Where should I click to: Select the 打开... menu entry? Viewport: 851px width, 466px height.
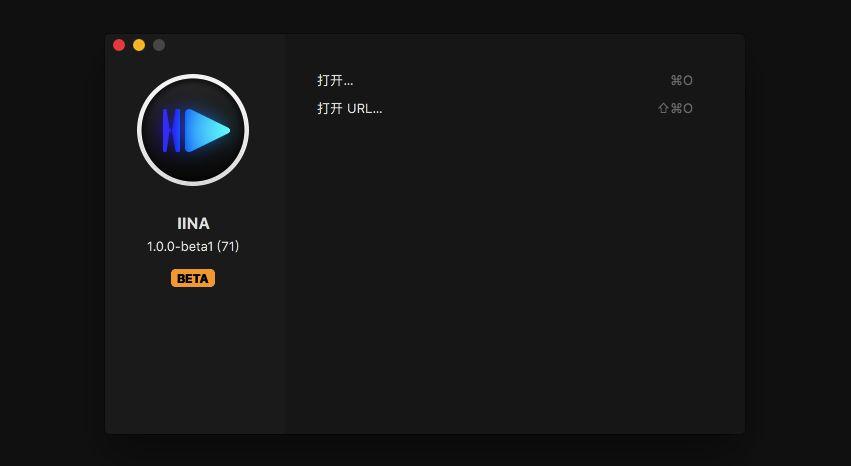(505, 81)
